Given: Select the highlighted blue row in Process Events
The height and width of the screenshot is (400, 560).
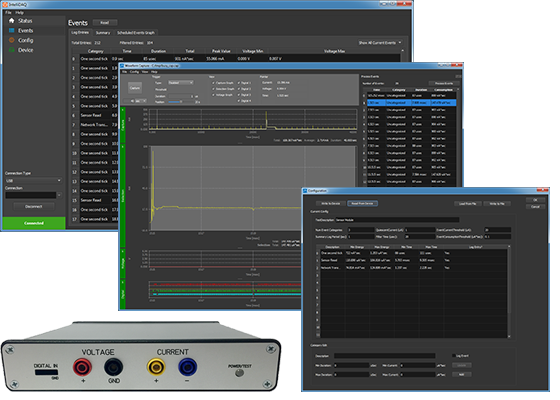Looking at the screenshot, I should [x=411, y=103].
